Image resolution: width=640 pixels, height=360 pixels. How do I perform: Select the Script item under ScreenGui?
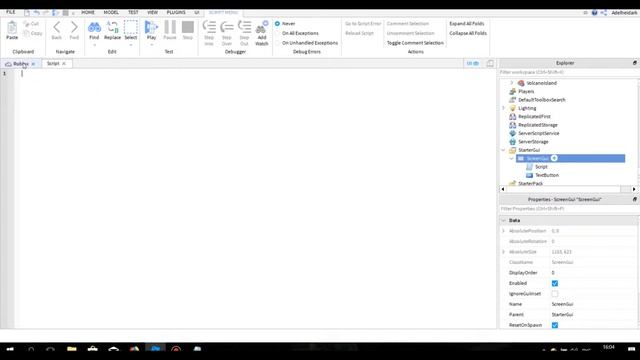pos(541,167)
